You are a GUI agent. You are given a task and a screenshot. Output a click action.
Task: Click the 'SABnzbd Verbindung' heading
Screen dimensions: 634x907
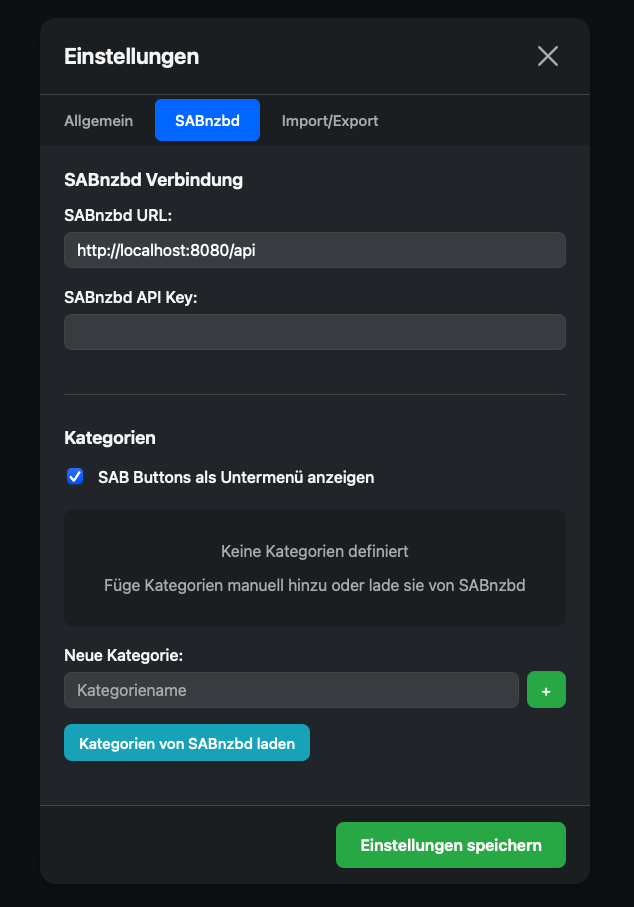click(x=153, y=180)
